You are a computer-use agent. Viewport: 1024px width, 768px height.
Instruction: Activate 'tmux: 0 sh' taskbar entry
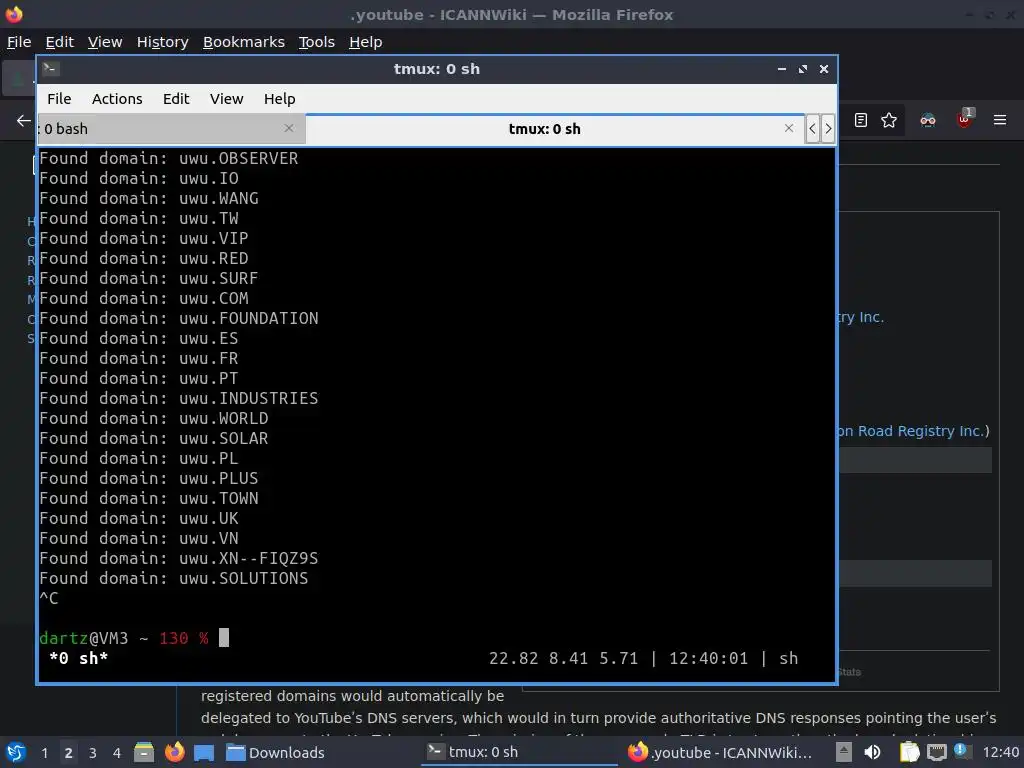pos(519,752)
